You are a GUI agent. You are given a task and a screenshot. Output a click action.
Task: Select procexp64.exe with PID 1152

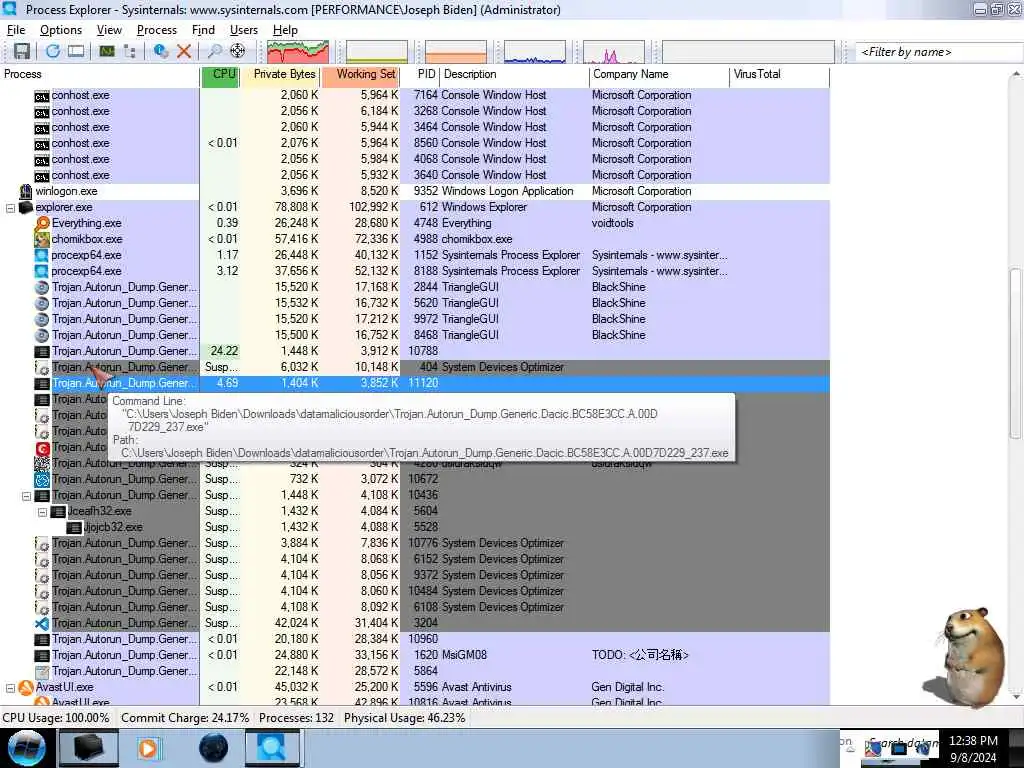click(x=415, y=255)
